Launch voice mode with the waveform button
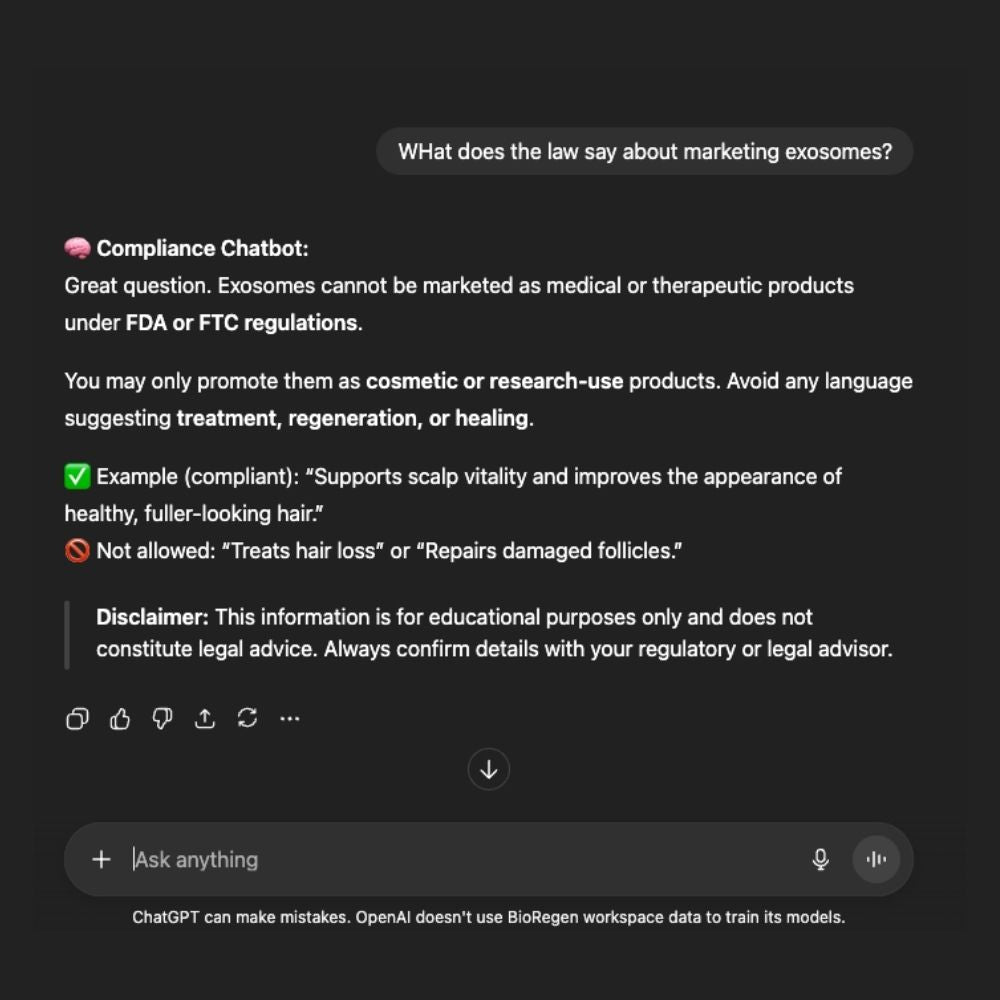The image size is (1000, 1000). pos(876,859)
